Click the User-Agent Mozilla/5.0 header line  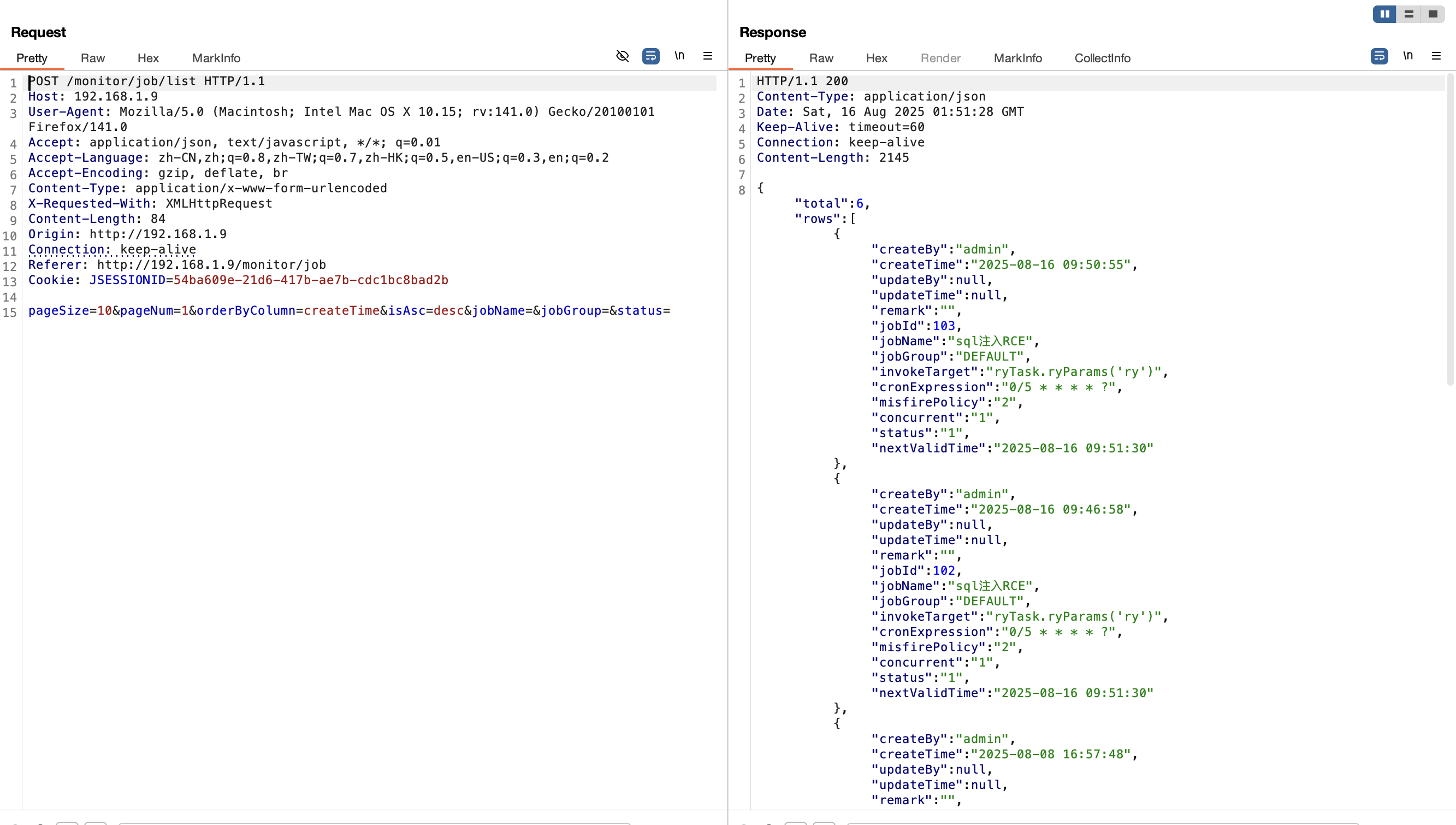coord(341,120)
